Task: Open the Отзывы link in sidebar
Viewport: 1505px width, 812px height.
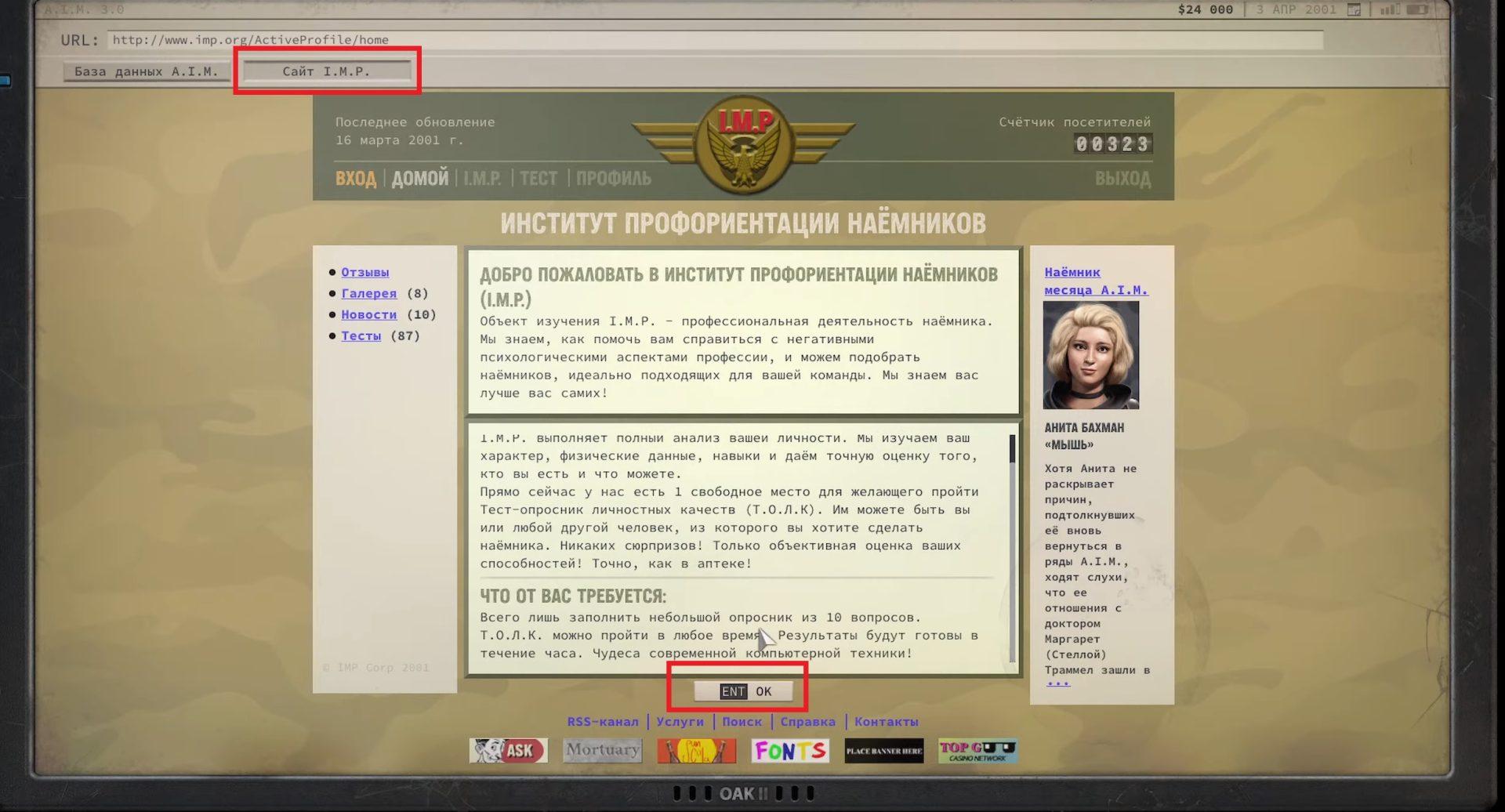Action: tap(364, 272)
